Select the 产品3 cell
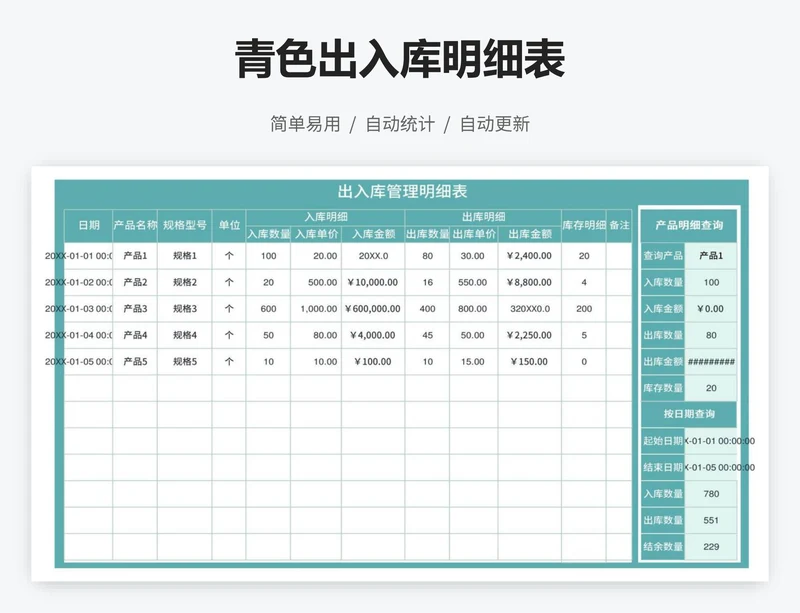Viewport: 800px width, 613px height. coord(135,309)
